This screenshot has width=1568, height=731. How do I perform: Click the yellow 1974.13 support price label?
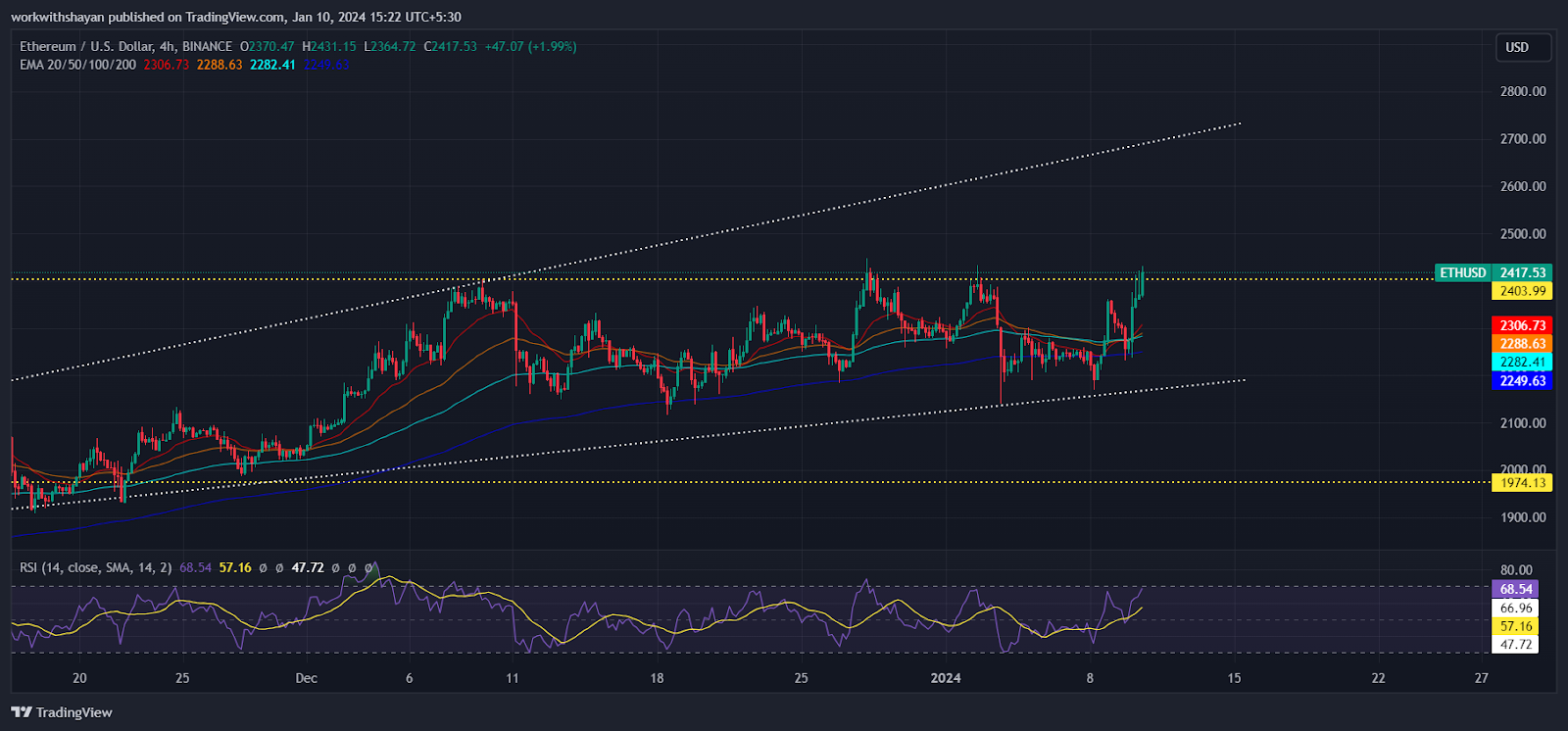[1522, 483]
